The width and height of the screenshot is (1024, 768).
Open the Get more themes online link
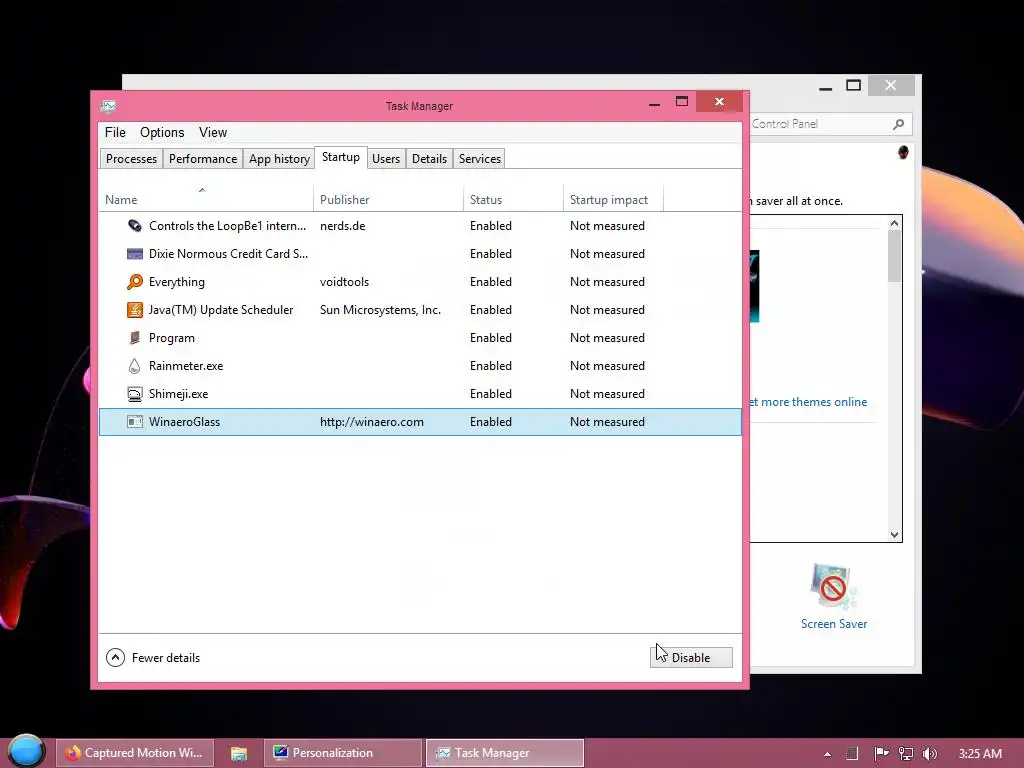pos(808,402)
